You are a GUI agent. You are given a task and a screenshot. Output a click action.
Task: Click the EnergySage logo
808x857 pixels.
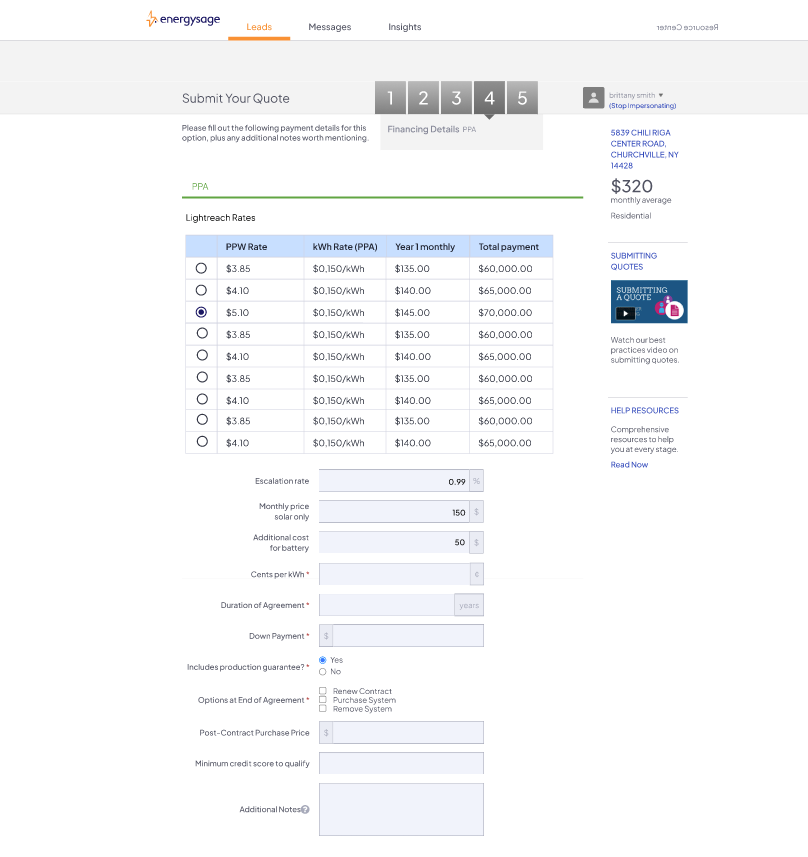coord(183,19)
